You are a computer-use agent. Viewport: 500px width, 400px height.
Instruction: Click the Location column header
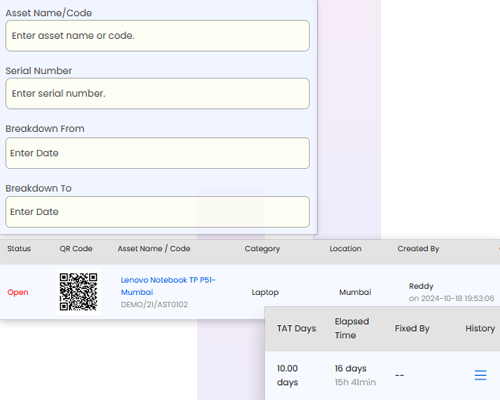point(346,249)
